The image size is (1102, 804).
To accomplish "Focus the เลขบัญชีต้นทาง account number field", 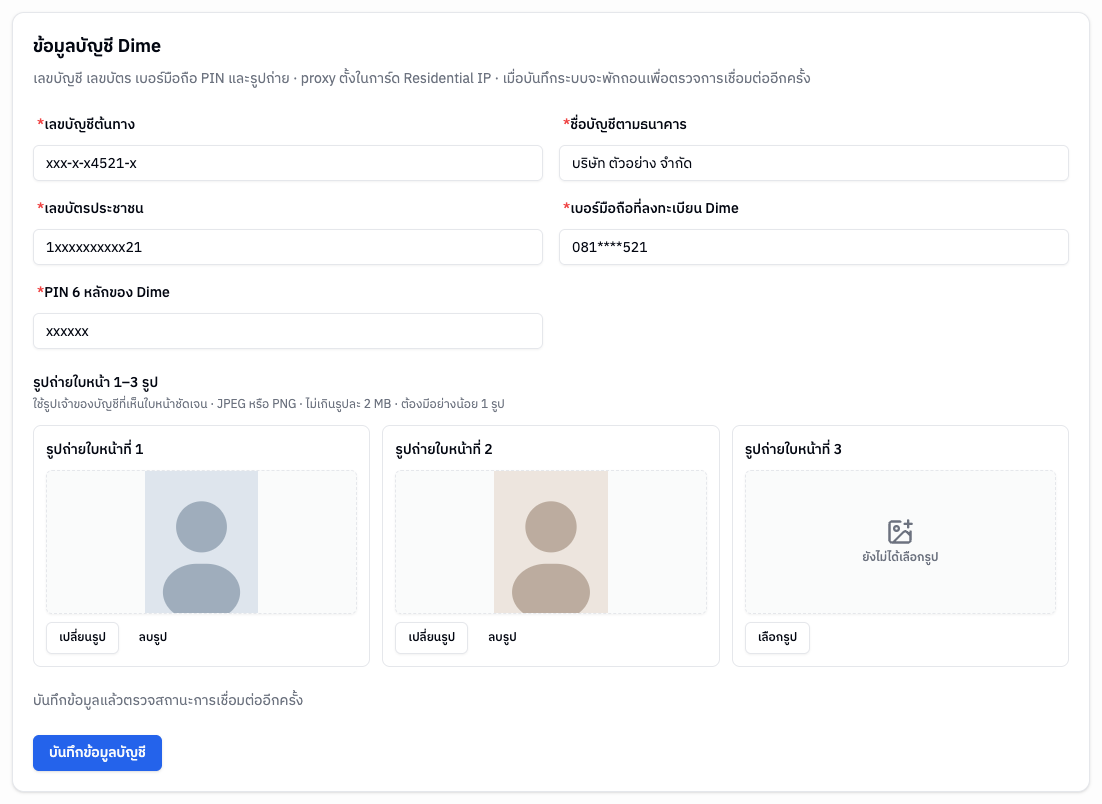I will (x=288, y=163).
